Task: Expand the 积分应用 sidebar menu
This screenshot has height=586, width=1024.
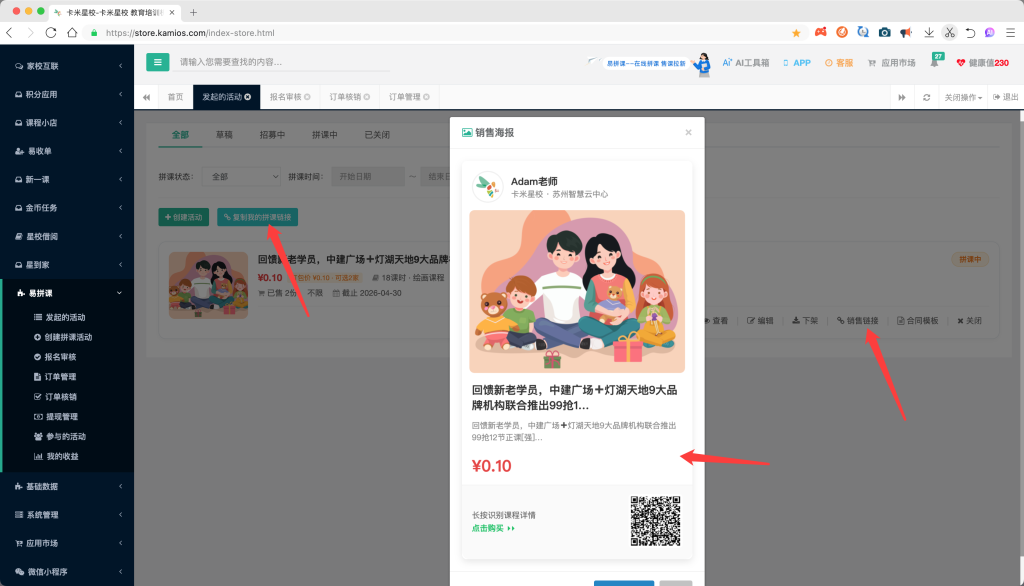Action: point(67,95)
